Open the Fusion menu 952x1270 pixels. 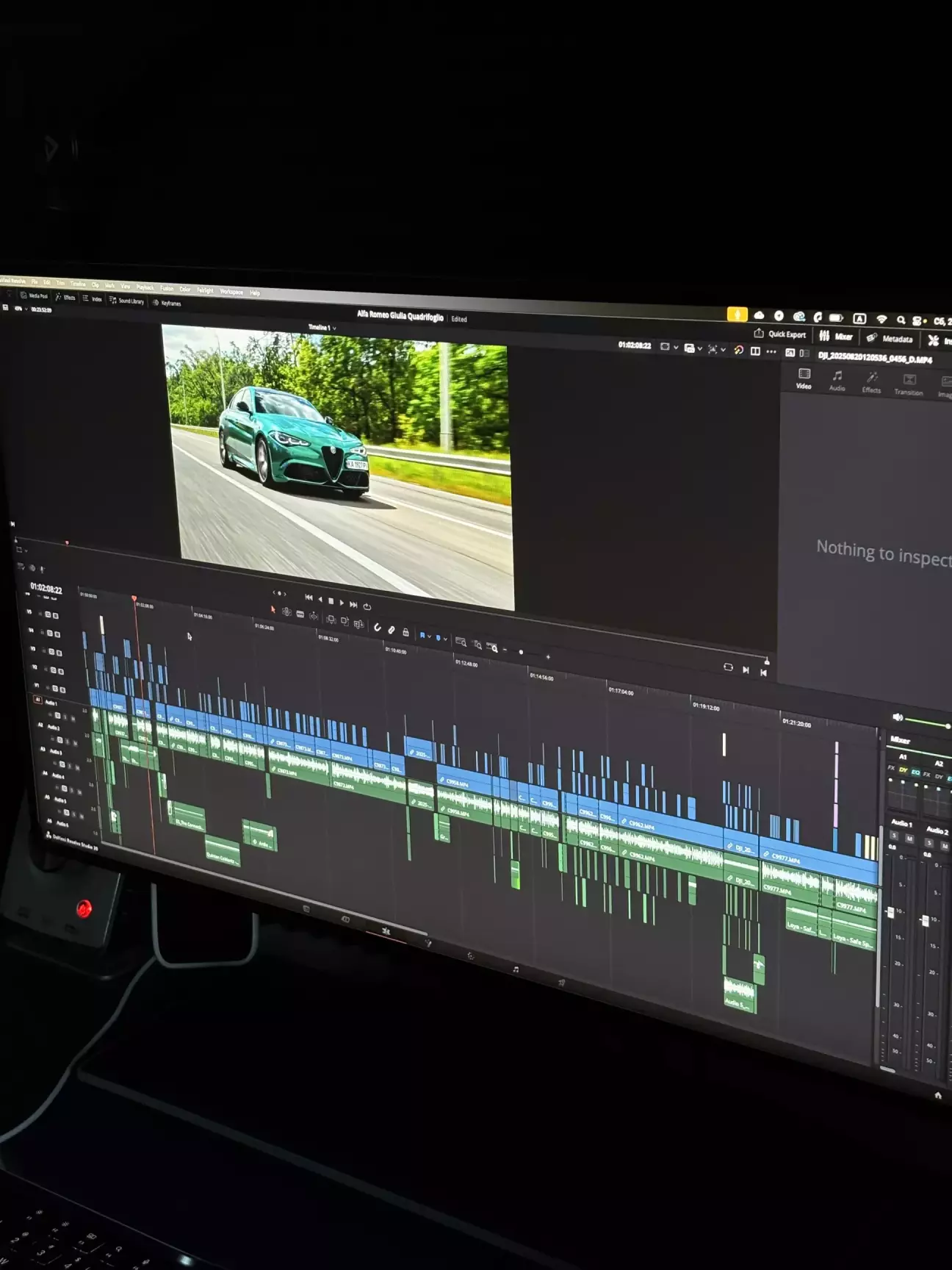[x=167, y=288]
